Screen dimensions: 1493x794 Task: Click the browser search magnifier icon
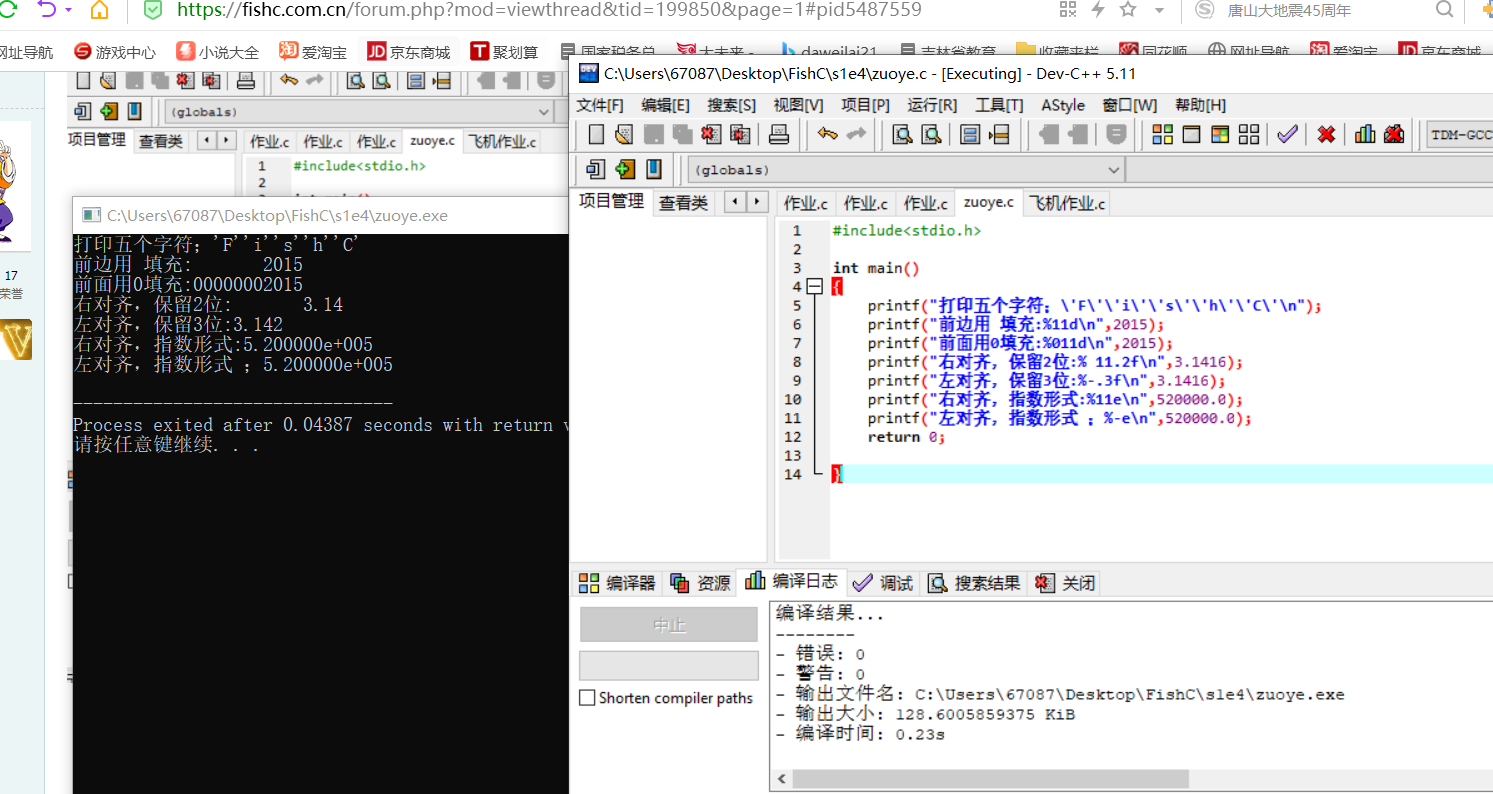tap(1444, 10)
